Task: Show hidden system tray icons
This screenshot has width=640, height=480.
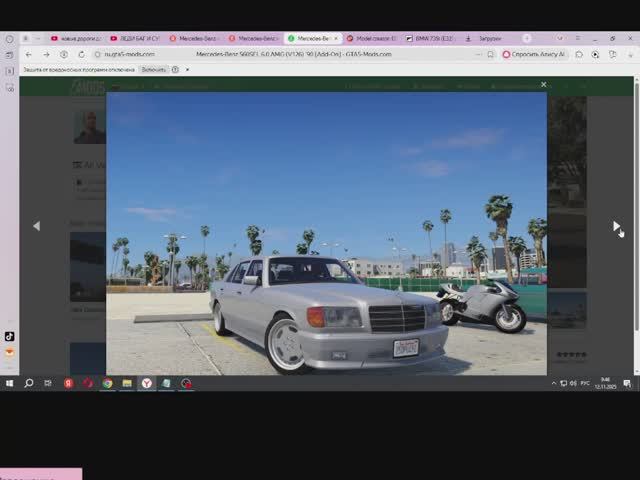Action: [553, 383]
